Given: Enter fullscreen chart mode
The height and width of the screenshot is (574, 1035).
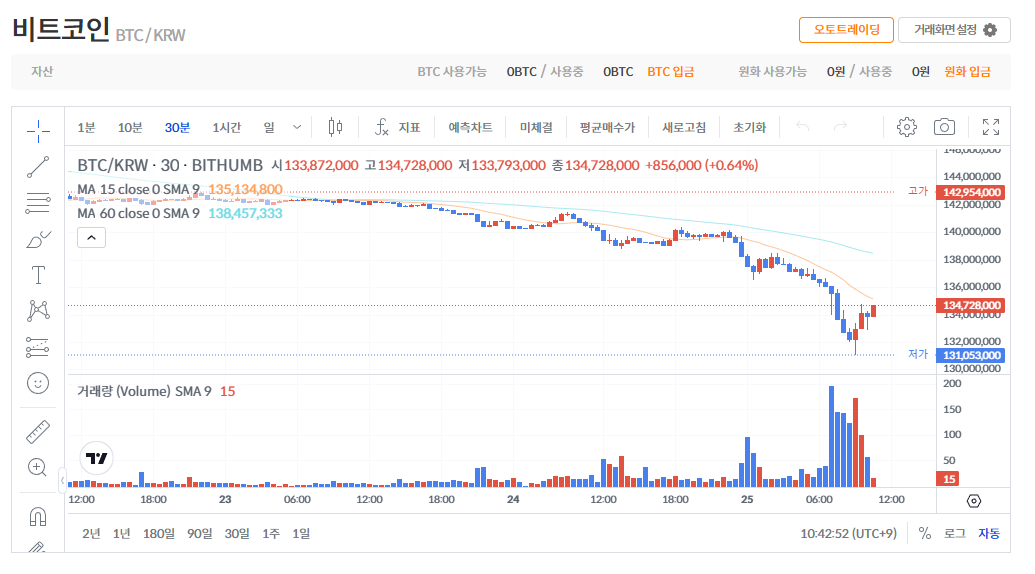Looking at the screenshot, I should (x=991, y=127).
